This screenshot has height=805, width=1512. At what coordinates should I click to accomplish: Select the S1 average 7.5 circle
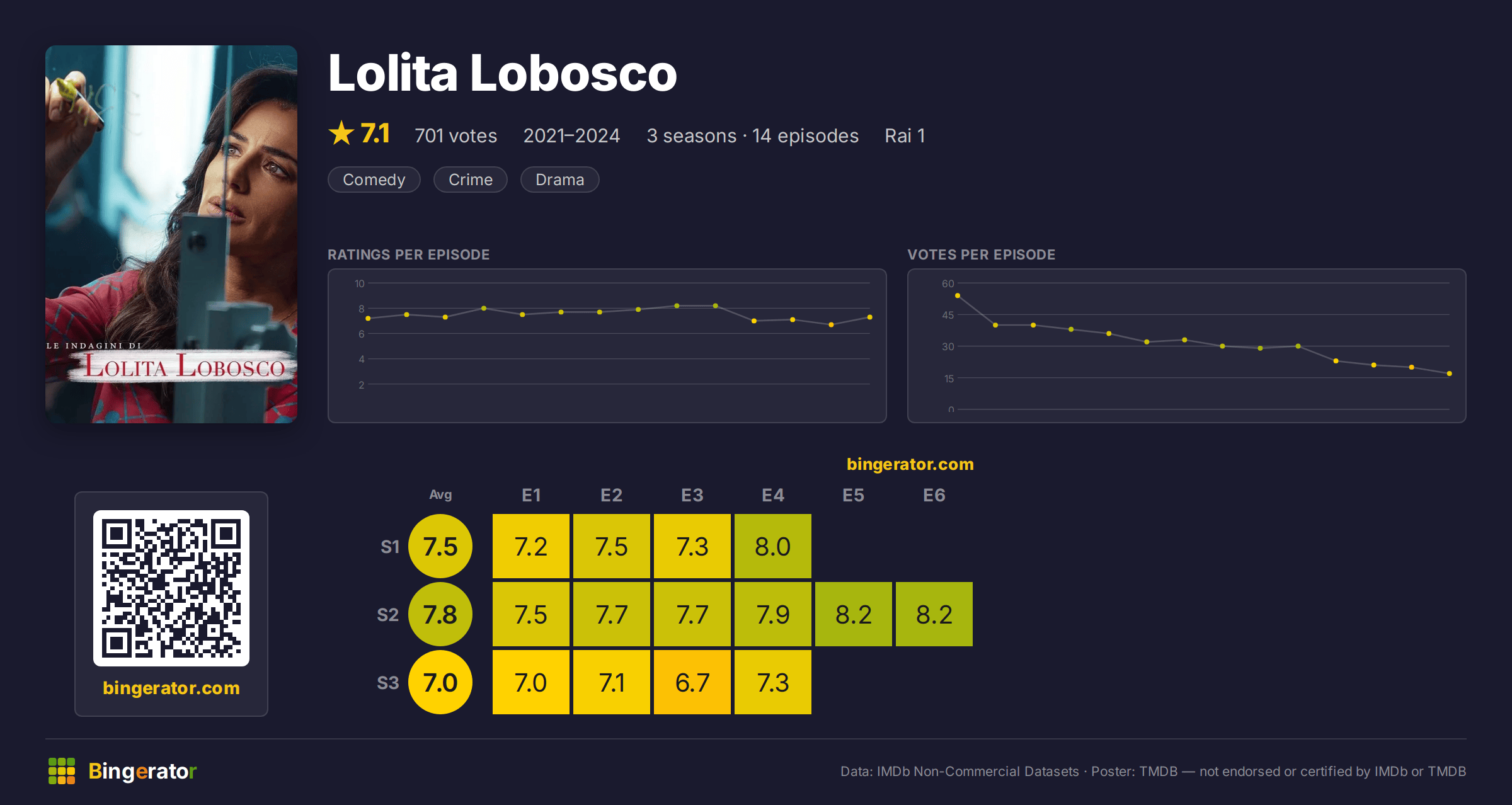(x=440, y=546)
